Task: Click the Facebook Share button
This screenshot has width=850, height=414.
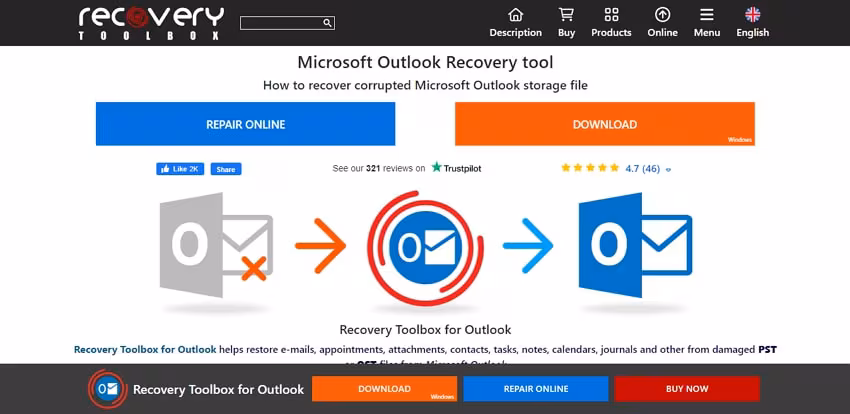Action: 226,169
